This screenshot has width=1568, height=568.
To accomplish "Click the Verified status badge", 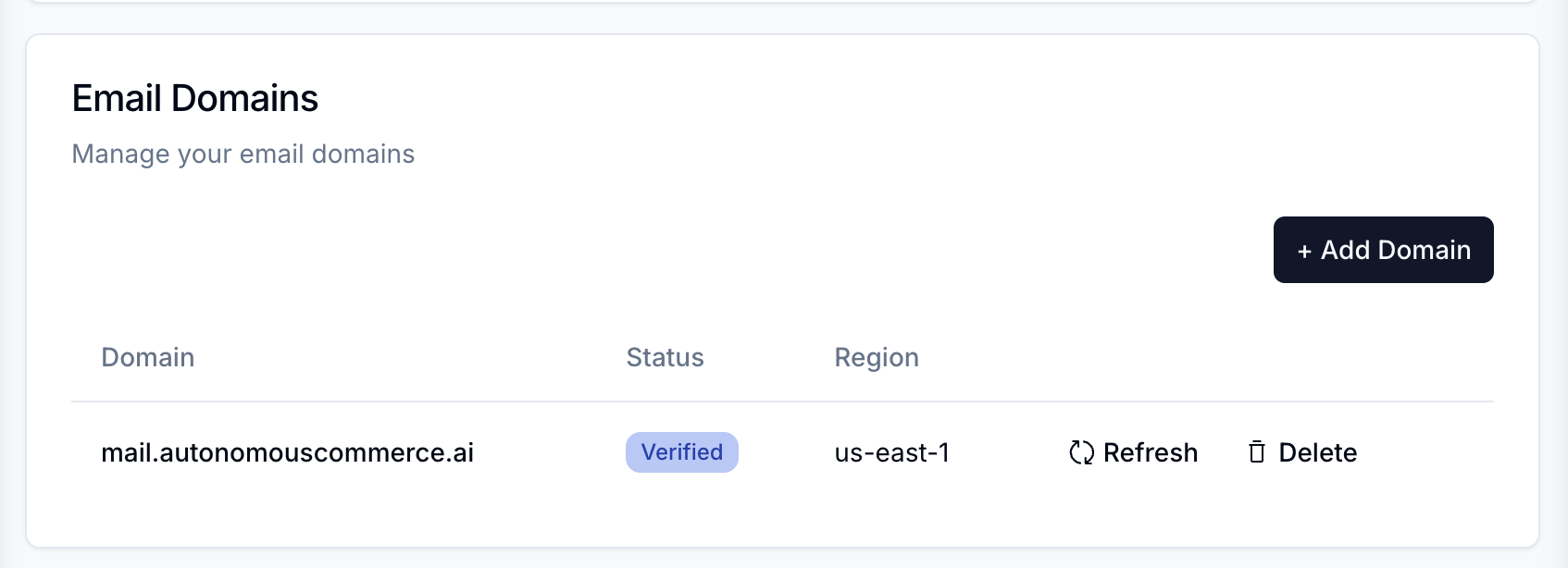I will coord(682,452).
